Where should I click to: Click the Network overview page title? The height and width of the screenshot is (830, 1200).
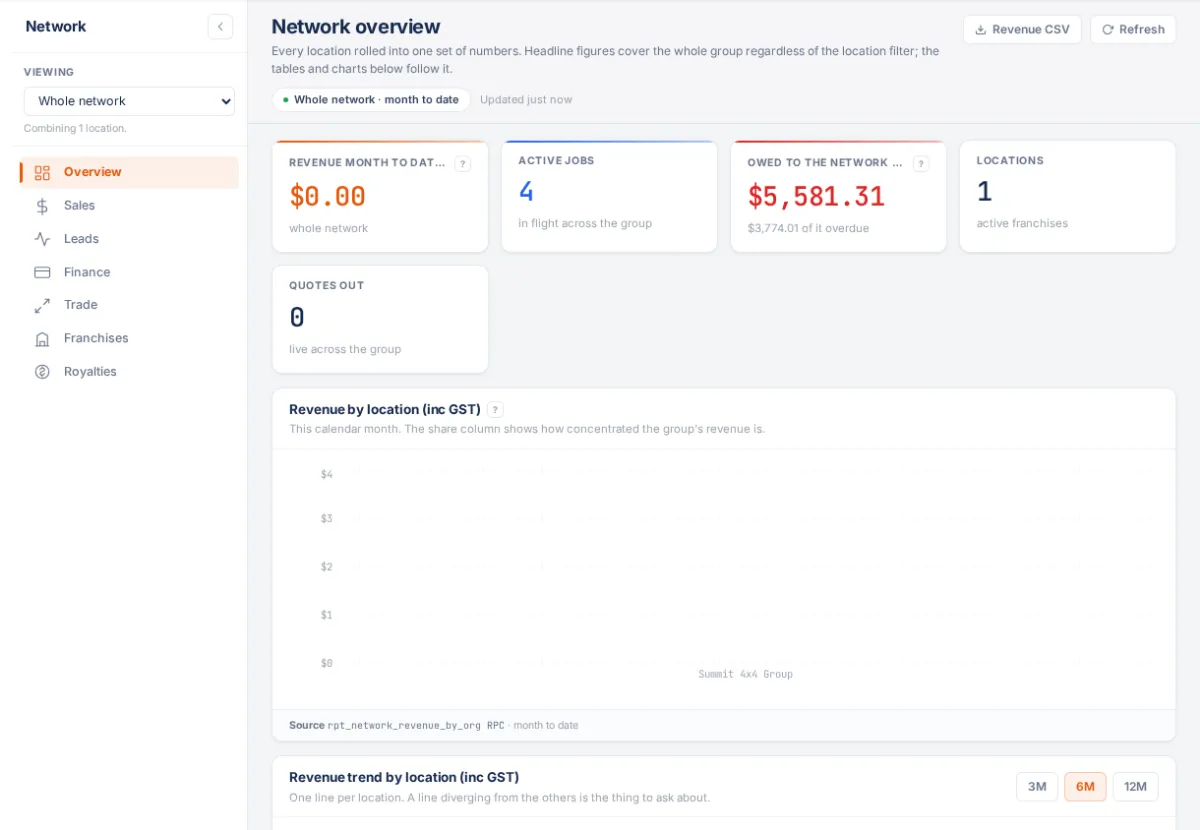pyautogui.click(x=356, y=27)
